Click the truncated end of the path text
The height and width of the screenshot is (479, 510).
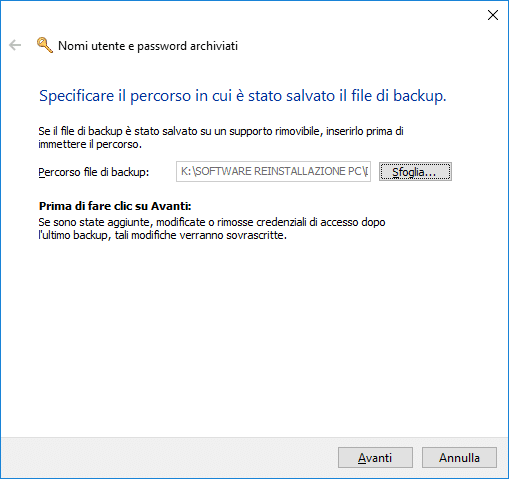(365, 171)
